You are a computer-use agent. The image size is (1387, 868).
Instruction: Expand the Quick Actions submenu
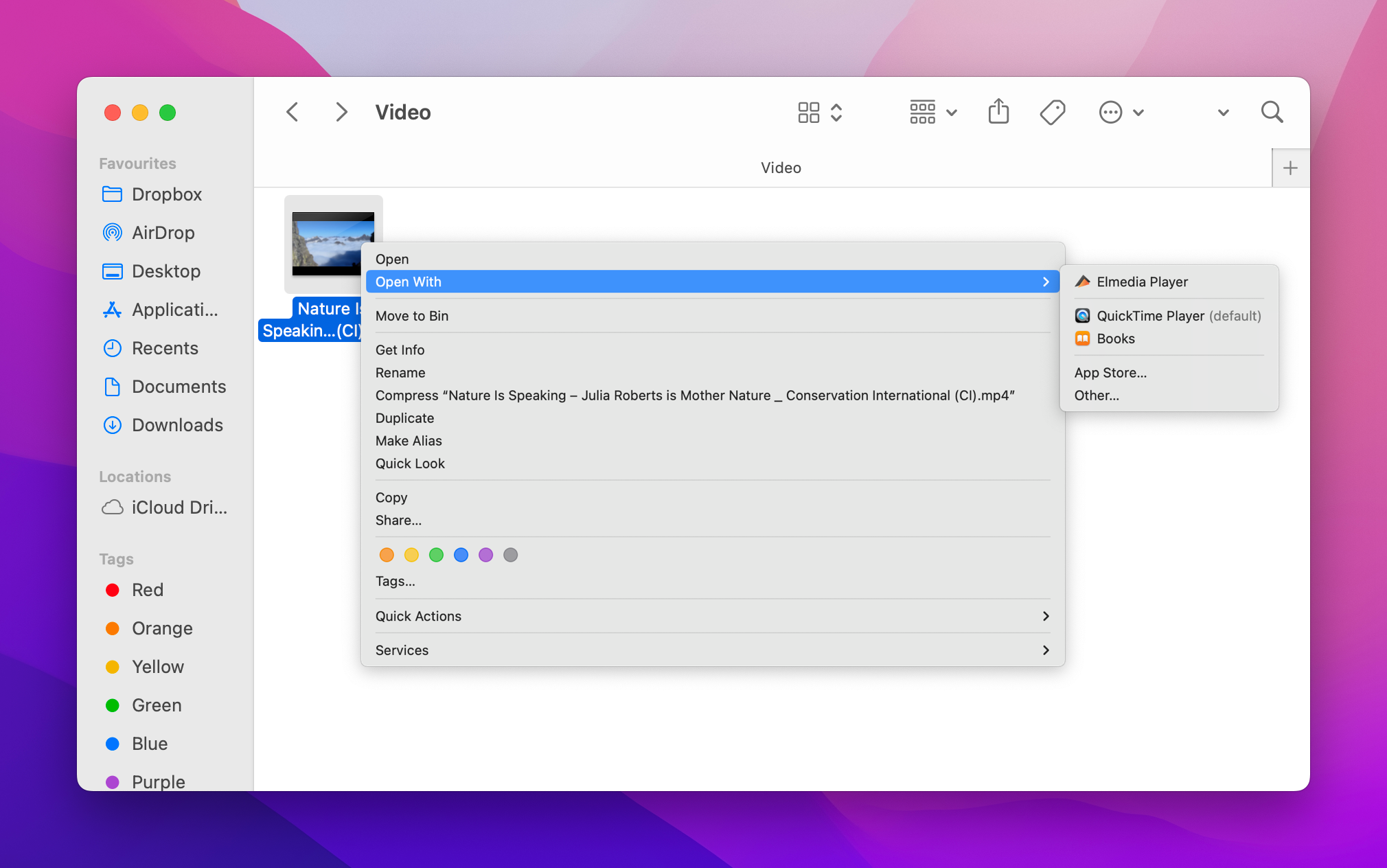pos(418,616)
